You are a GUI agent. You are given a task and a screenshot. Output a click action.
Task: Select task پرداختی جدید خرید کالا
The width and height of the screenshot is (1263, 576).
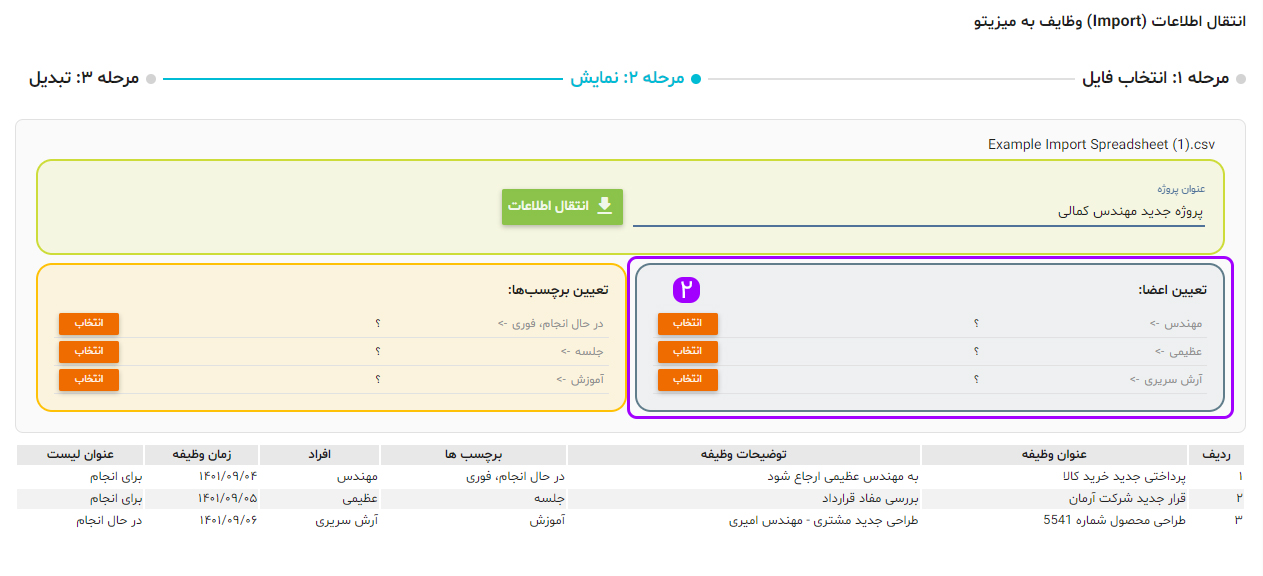tap(1124, 476)
